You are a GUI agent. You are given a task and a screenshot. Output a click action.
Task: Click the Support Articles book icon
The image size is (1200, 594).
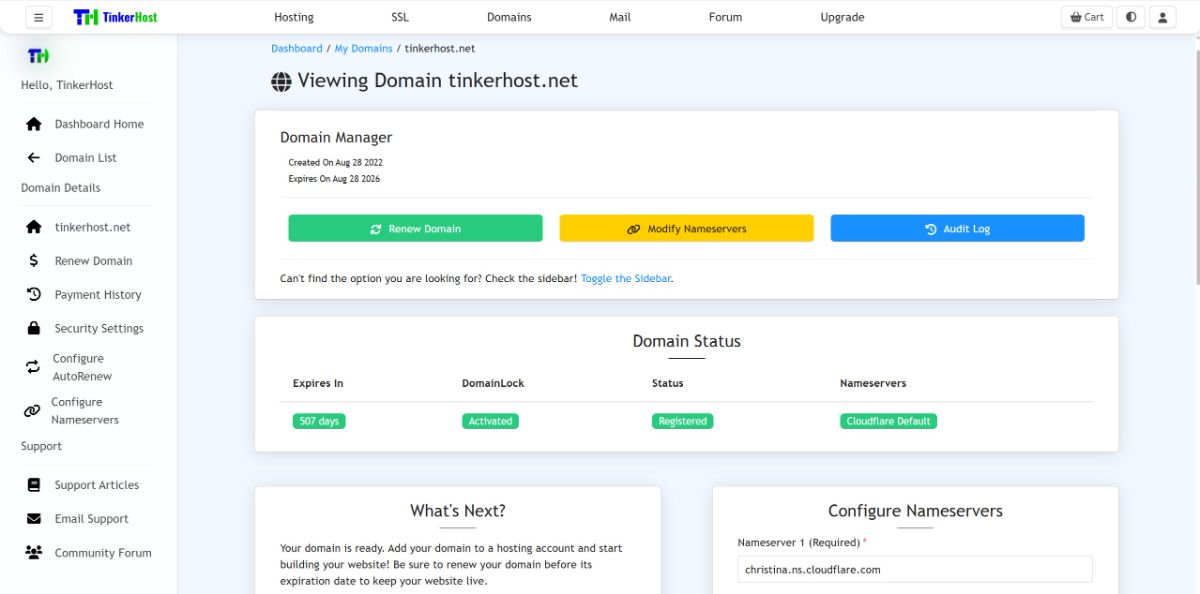[x=34, y=485]
